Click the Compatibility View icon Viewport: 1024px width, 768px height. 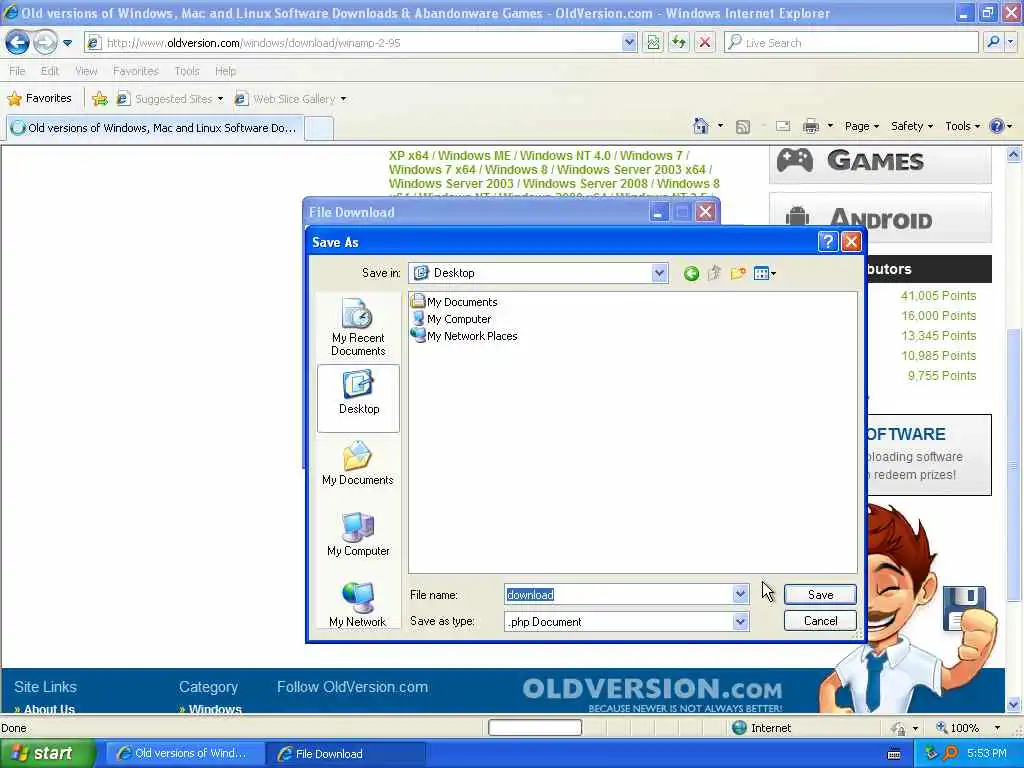point(653,43)
